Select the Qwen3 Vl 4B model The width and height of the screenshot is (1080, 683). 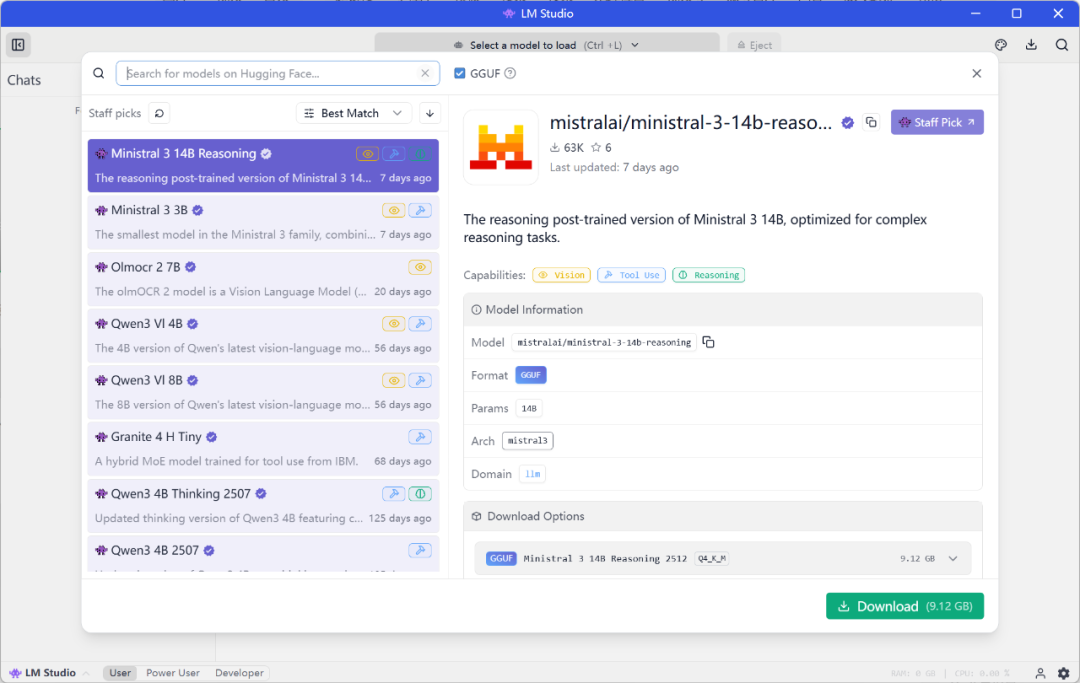[x=263, y=335]
